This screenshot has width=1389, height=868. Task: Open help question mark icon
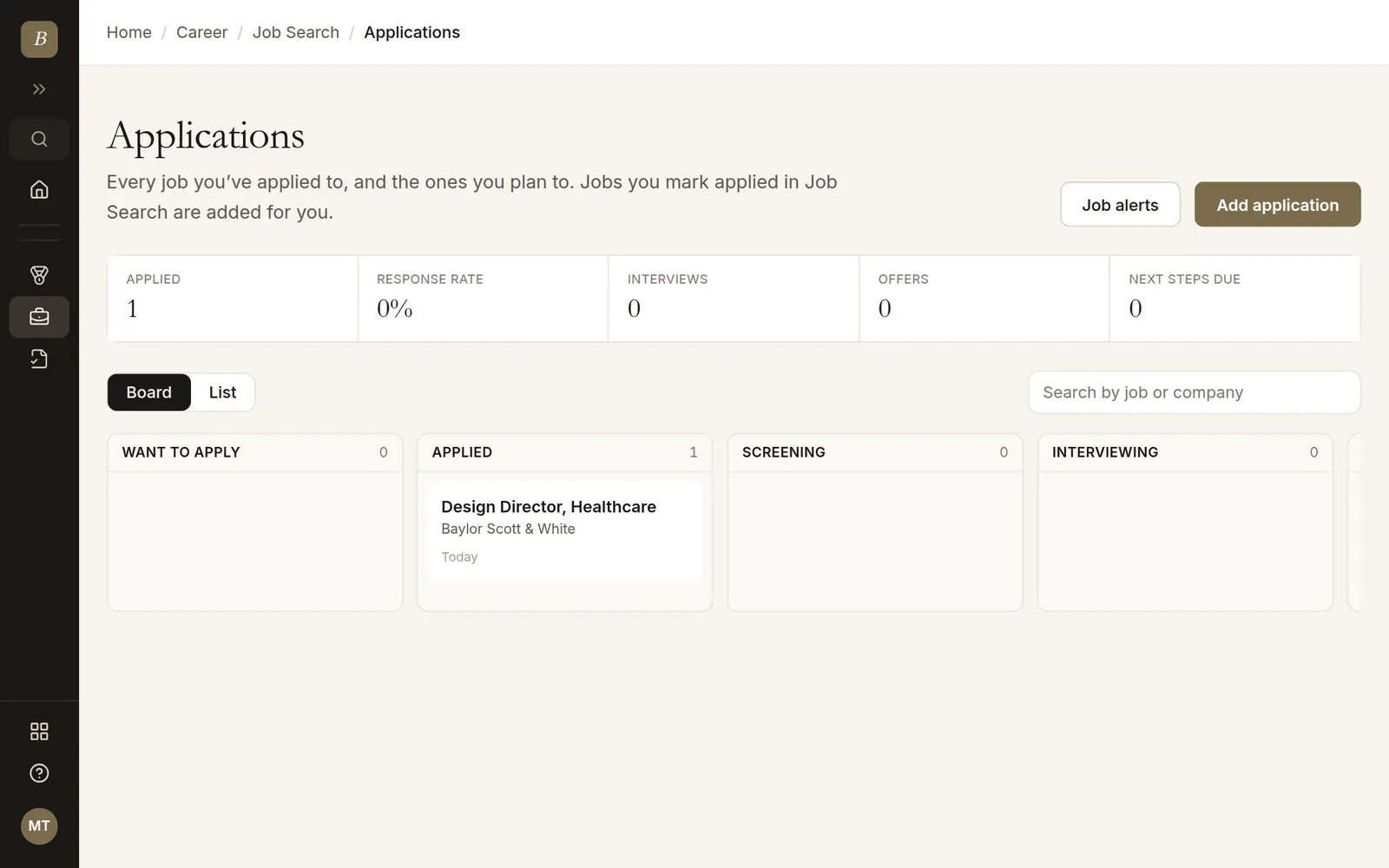pos(39,773)
